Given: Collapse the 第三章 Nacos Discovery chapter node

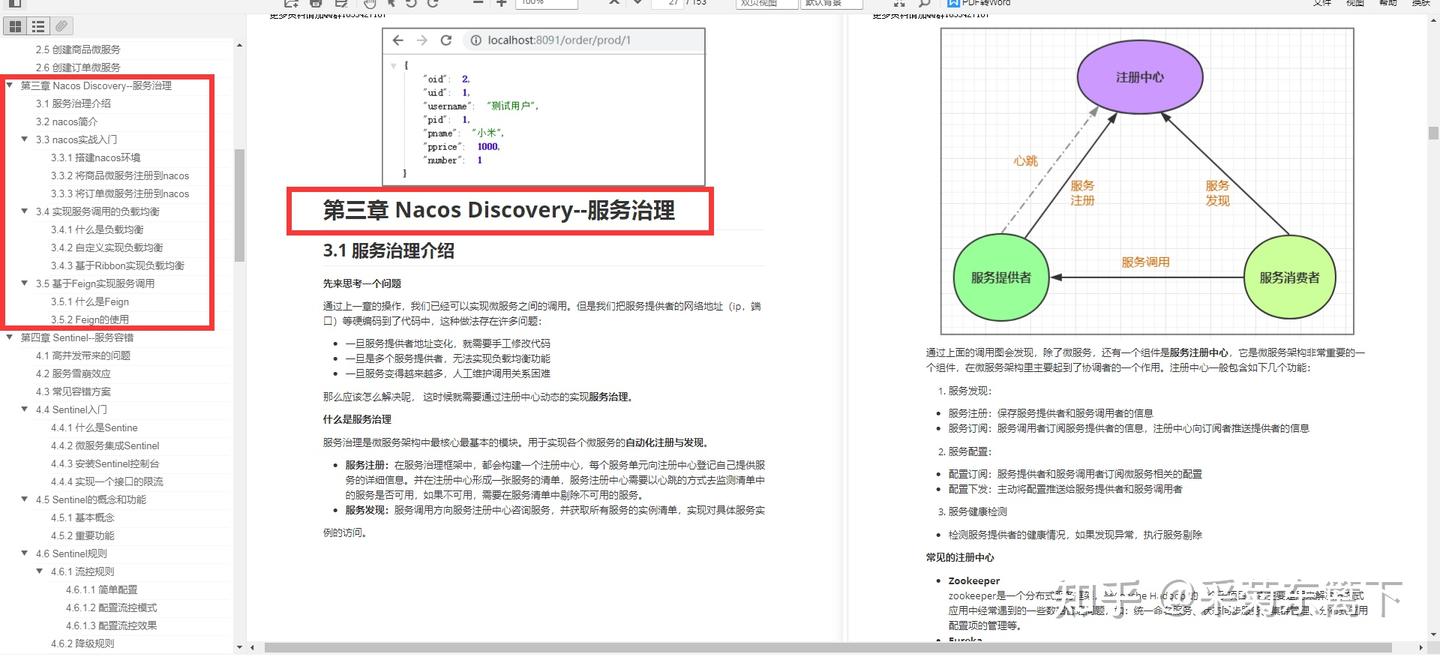Looking at the screenshot, I should pyautogui.click(x=10, y=86).
